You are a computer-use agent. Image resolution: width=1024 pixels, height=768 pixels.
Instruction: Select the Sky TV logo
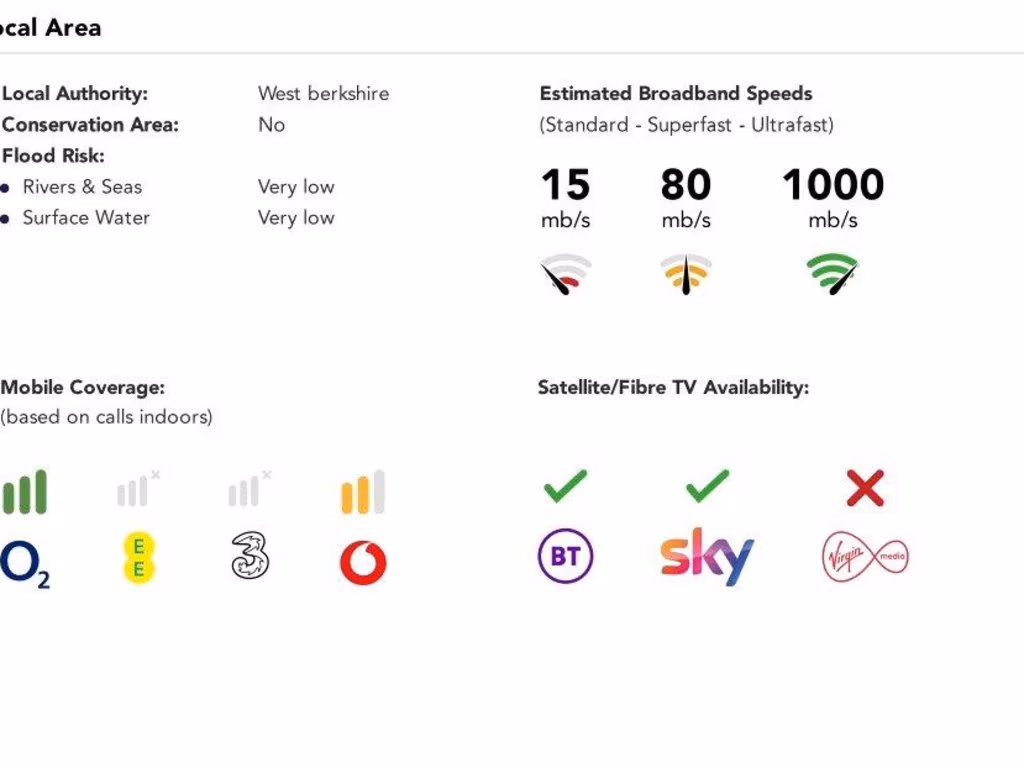coord(707,556)
